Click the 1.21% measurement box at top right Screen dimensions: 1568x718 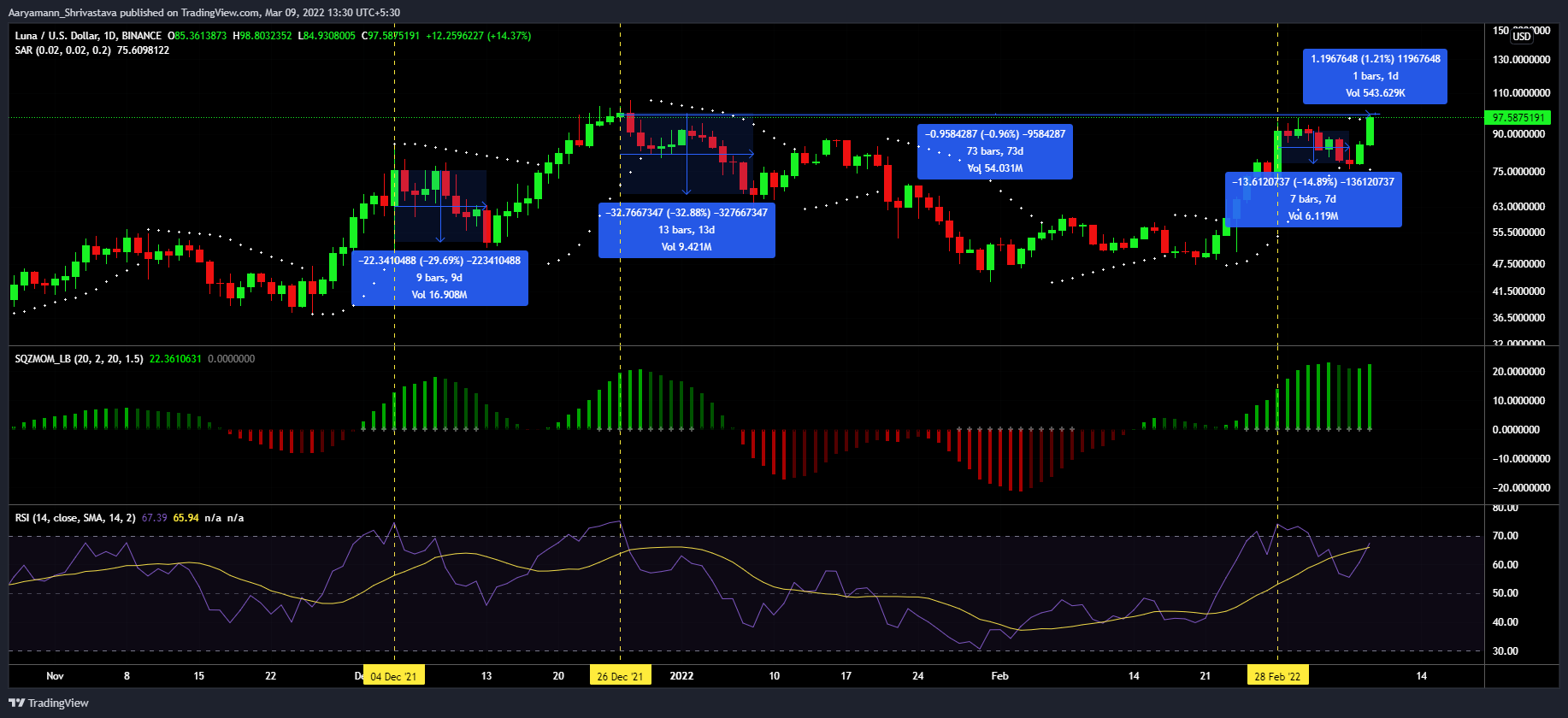(x=1375, y=76)
